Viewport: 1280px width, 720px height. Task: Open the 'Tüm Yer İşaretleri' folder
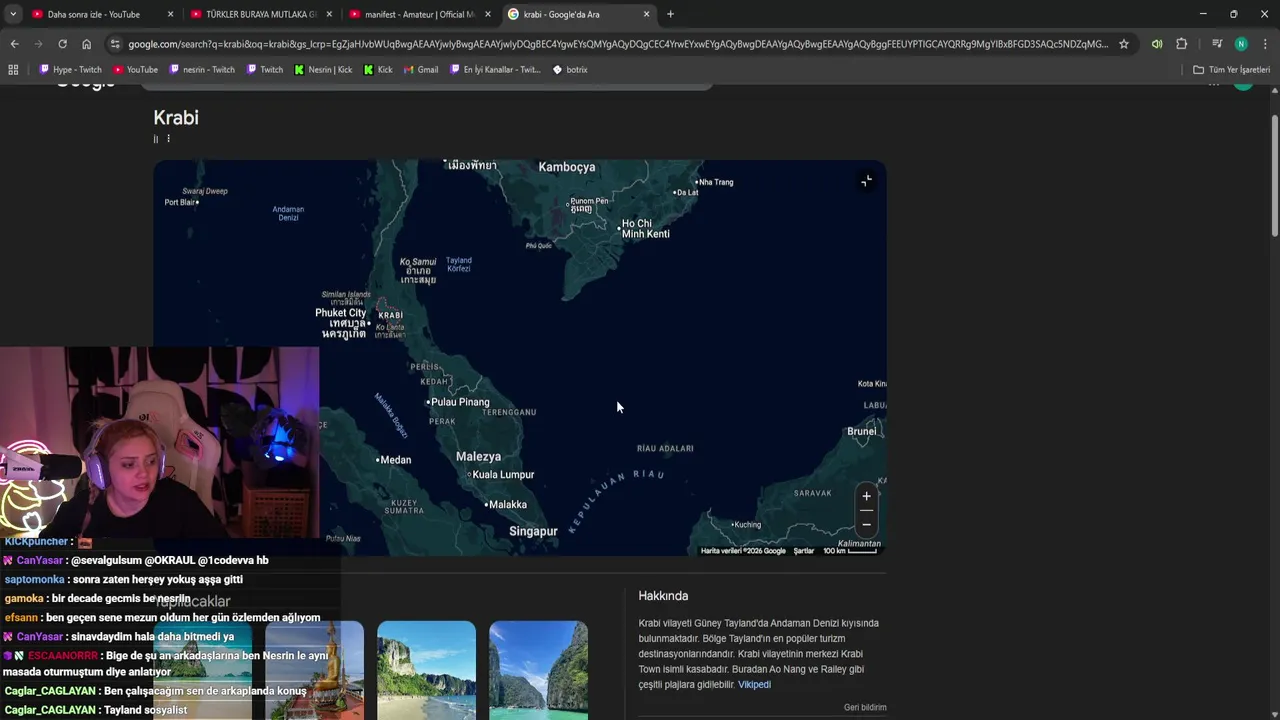pos(1231,70)
